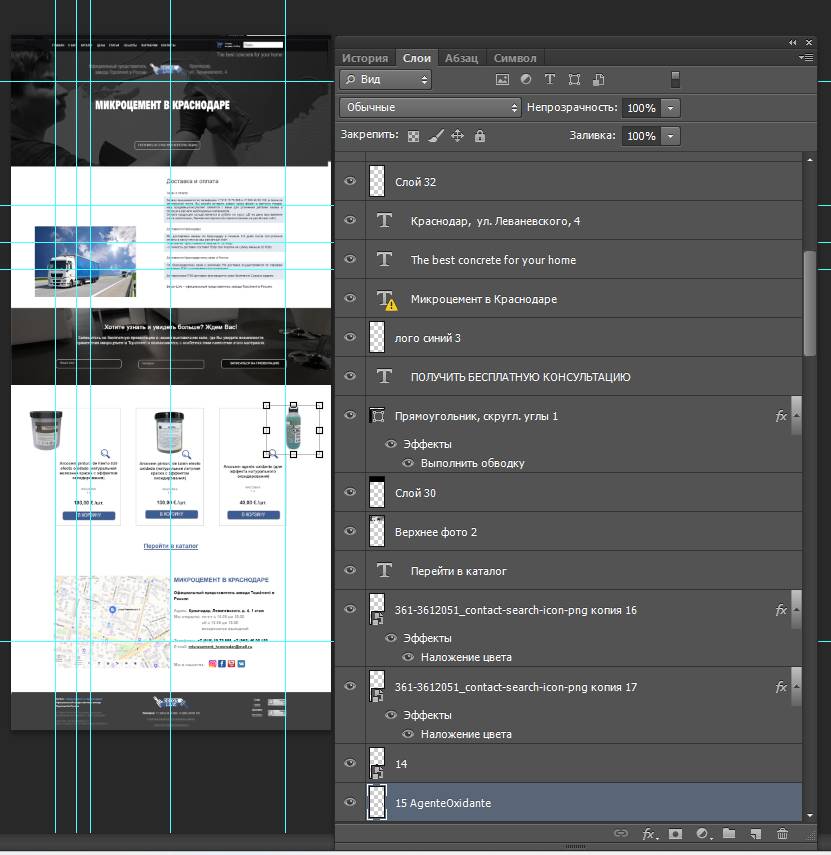This screenshot has height=855, width=831.
Task: Open the 'Вид' layer filter type dropdown
Action: [x=385, y=80]
